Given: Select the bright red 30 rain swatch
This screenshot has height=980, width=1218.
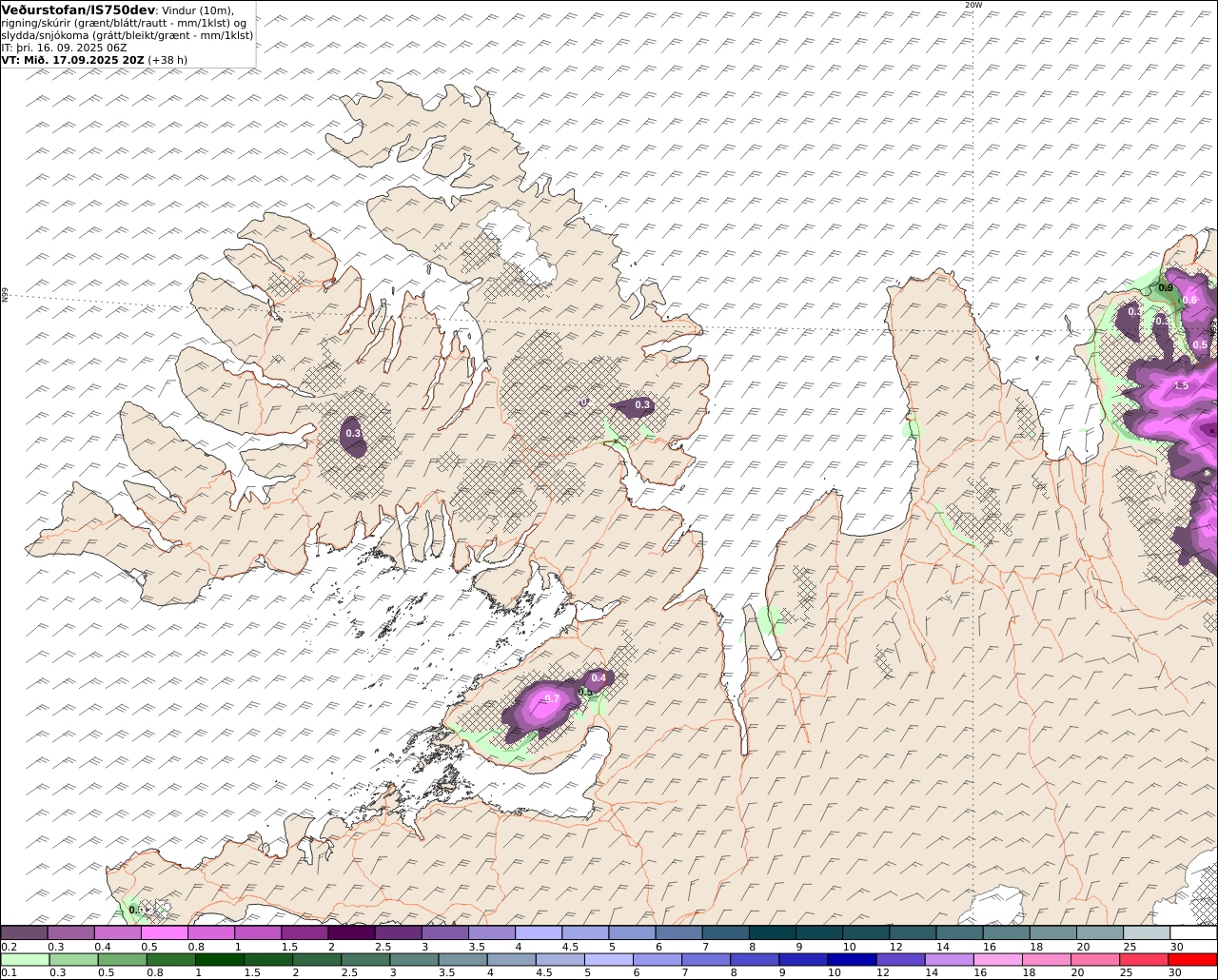Looking at the screenshot, I should (1194, 959).
